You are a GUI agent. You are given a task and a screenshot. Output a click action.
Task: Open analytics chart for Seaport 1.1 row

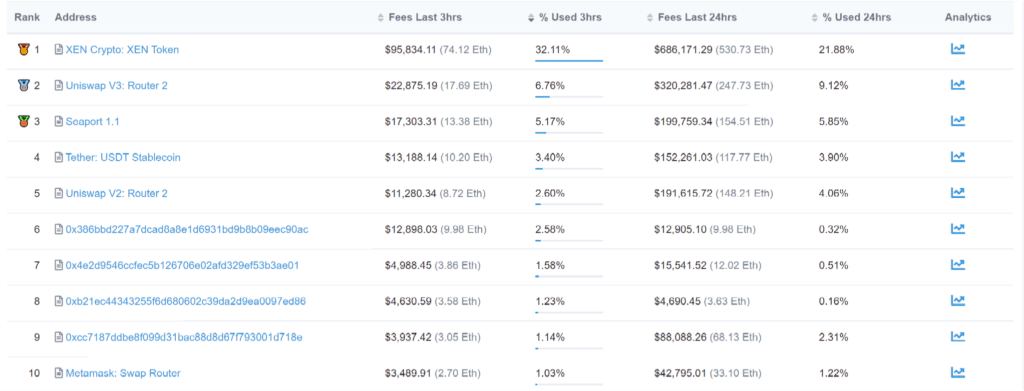click(x=957, y=121)
